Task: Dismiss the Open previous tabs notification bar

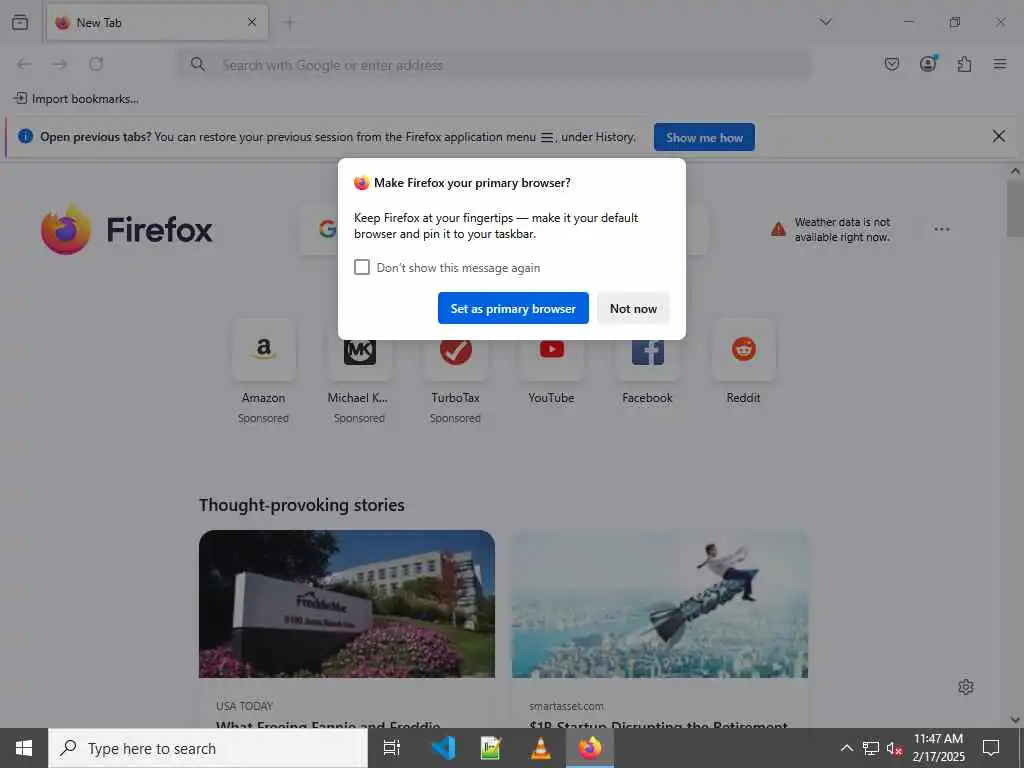Action: (999, 136)
